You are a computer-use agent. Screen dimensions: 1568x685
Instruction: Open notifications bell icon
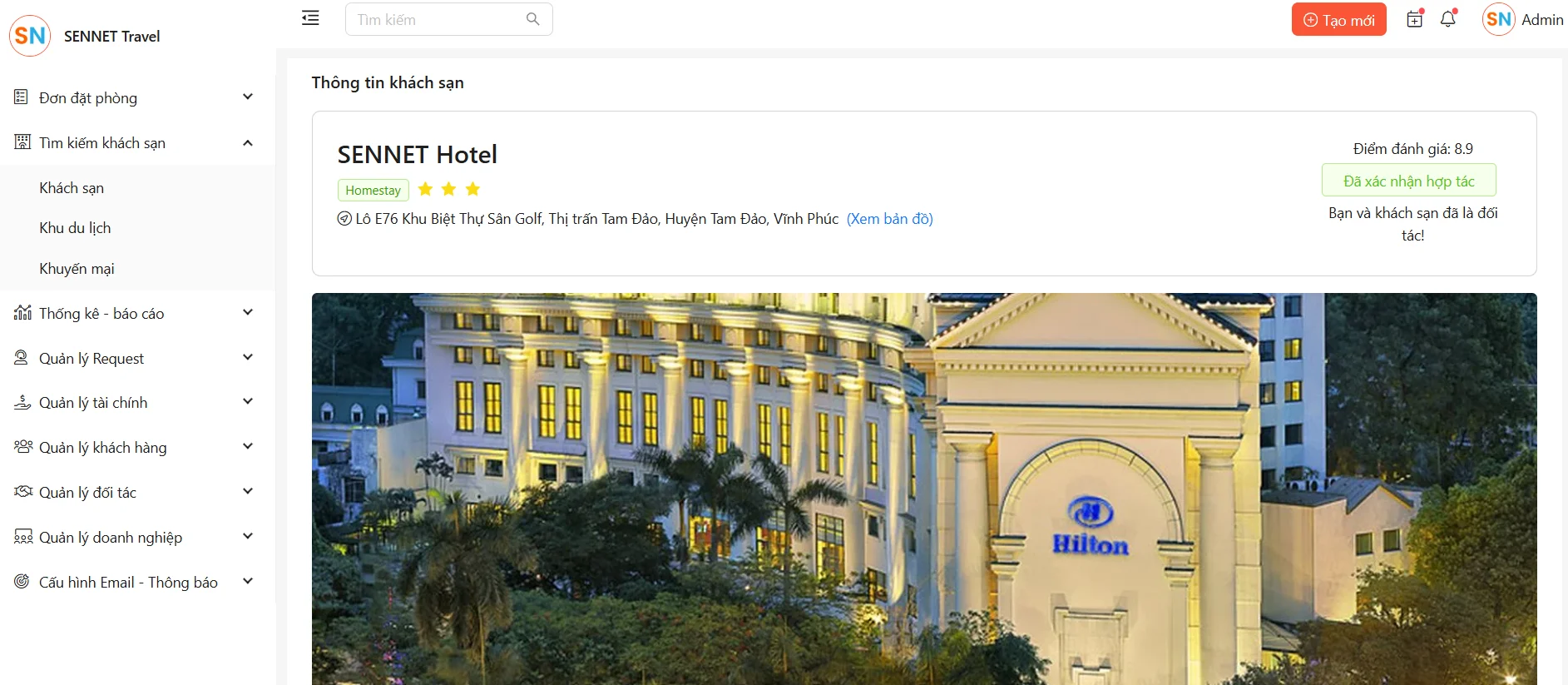coord(1448,19)
